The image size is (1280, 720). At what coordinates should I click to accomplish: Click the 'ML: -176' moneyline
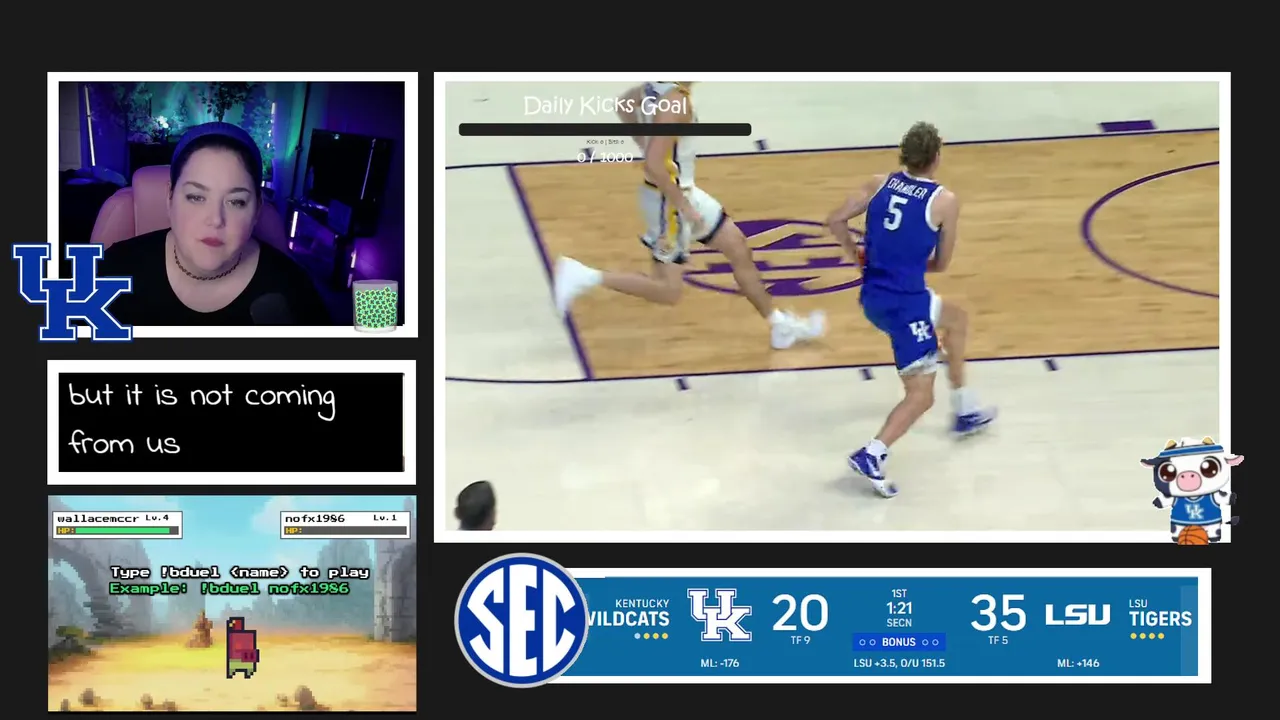(x=719, y=663)
